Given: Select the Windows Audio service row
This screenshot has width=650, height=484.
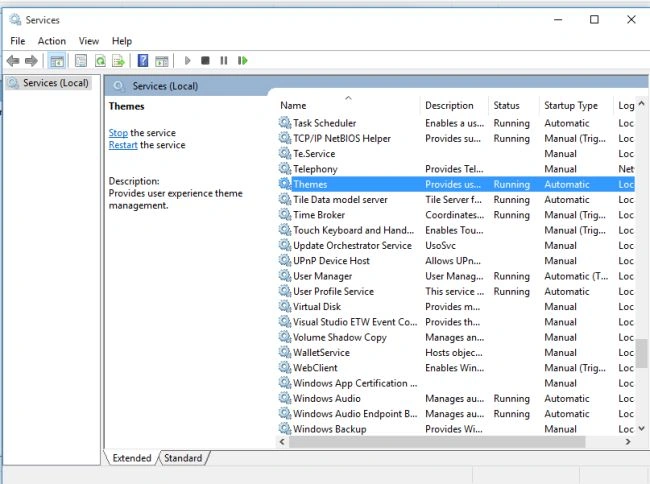Looking at the screenshot, I should point(456,399).
